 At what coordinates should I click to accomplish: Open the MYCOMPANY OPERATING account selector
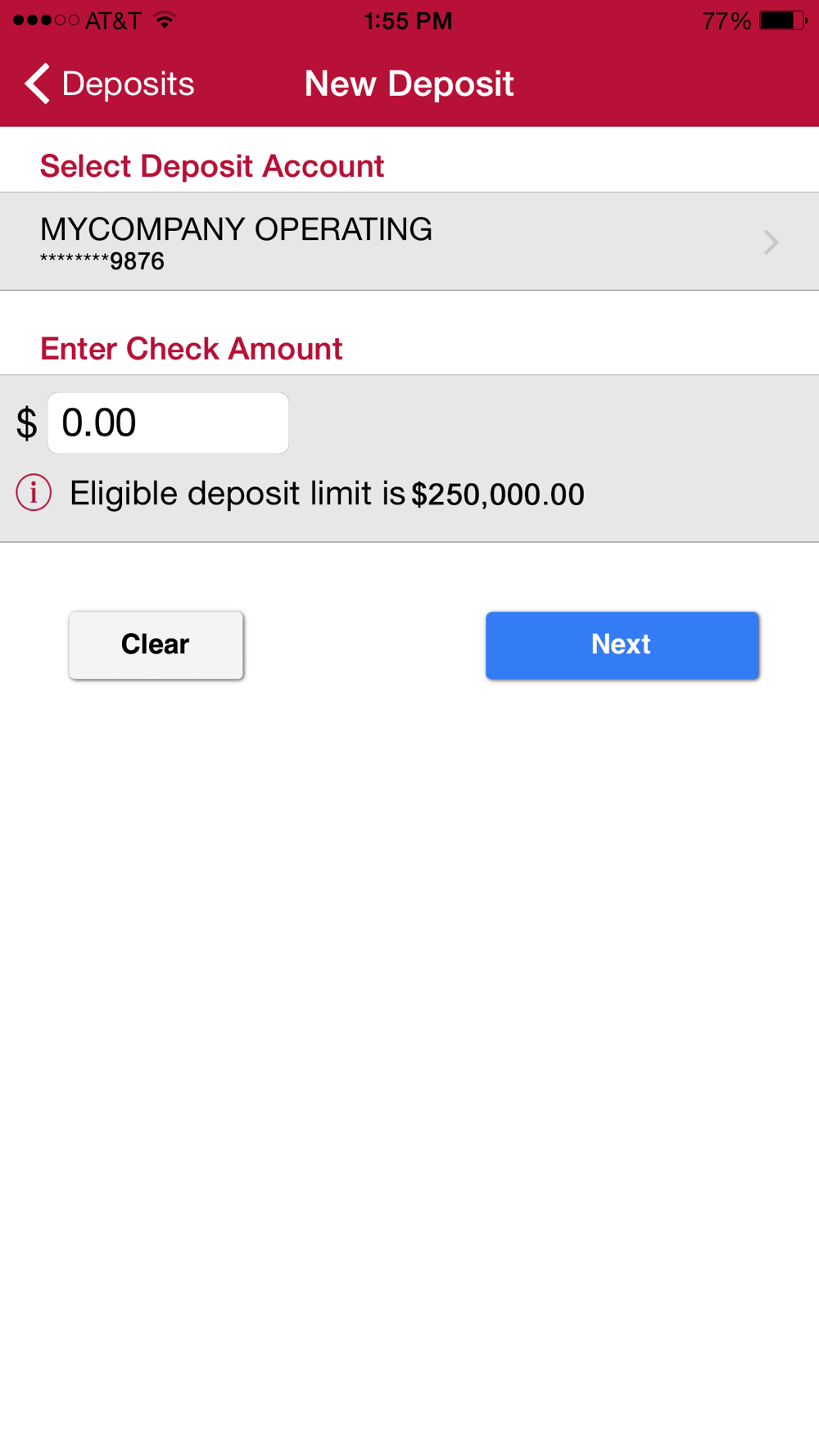236,229
